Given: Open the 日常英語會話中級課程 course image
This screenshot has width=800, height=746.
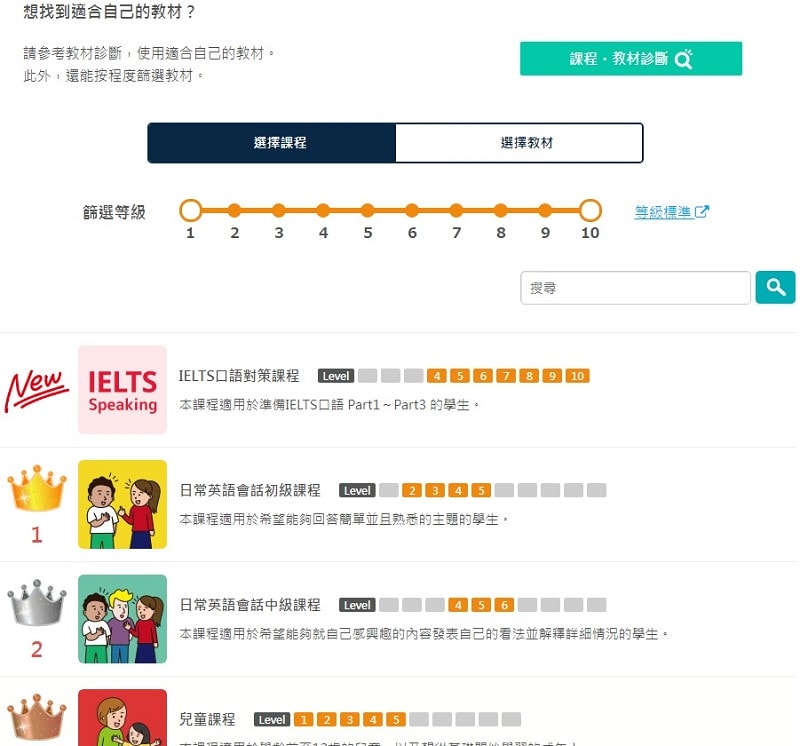Looking at the screenshot, I should pyautogui.click(x=122, y=619).
